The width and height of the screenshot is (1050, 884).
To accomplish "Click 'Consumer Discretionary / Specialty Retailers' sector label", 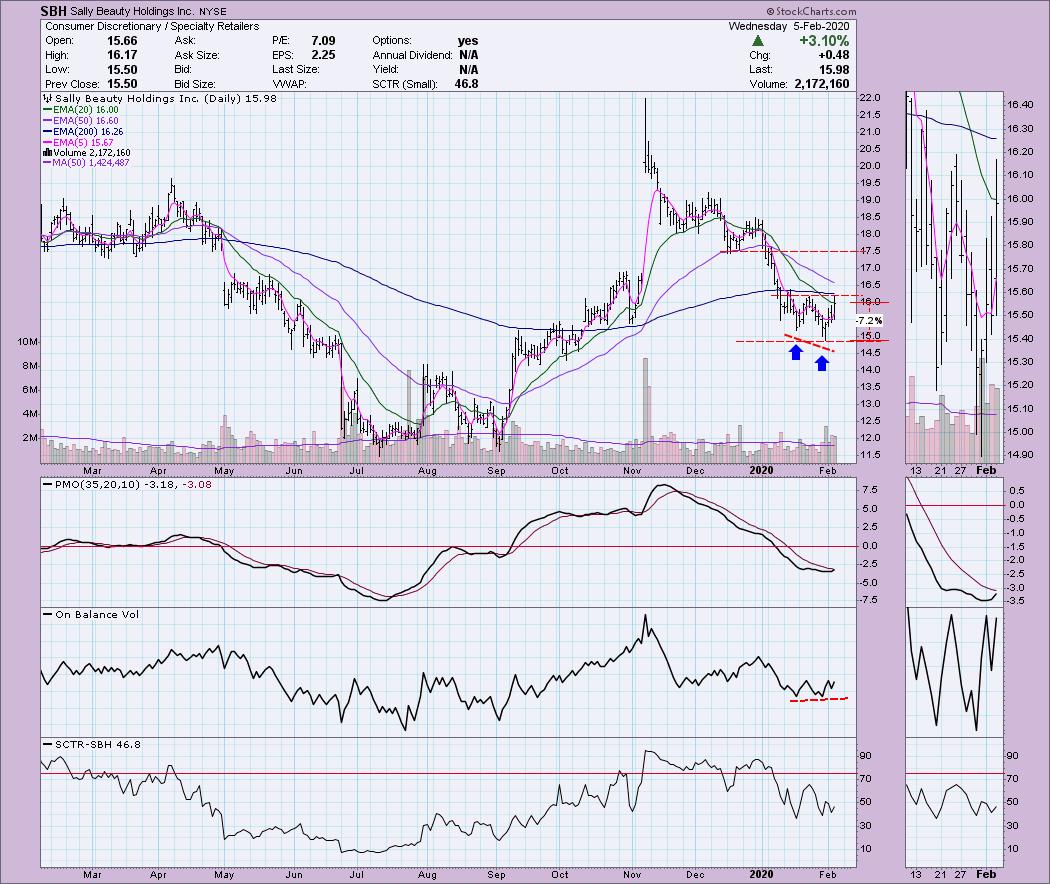I will point(152,26).
